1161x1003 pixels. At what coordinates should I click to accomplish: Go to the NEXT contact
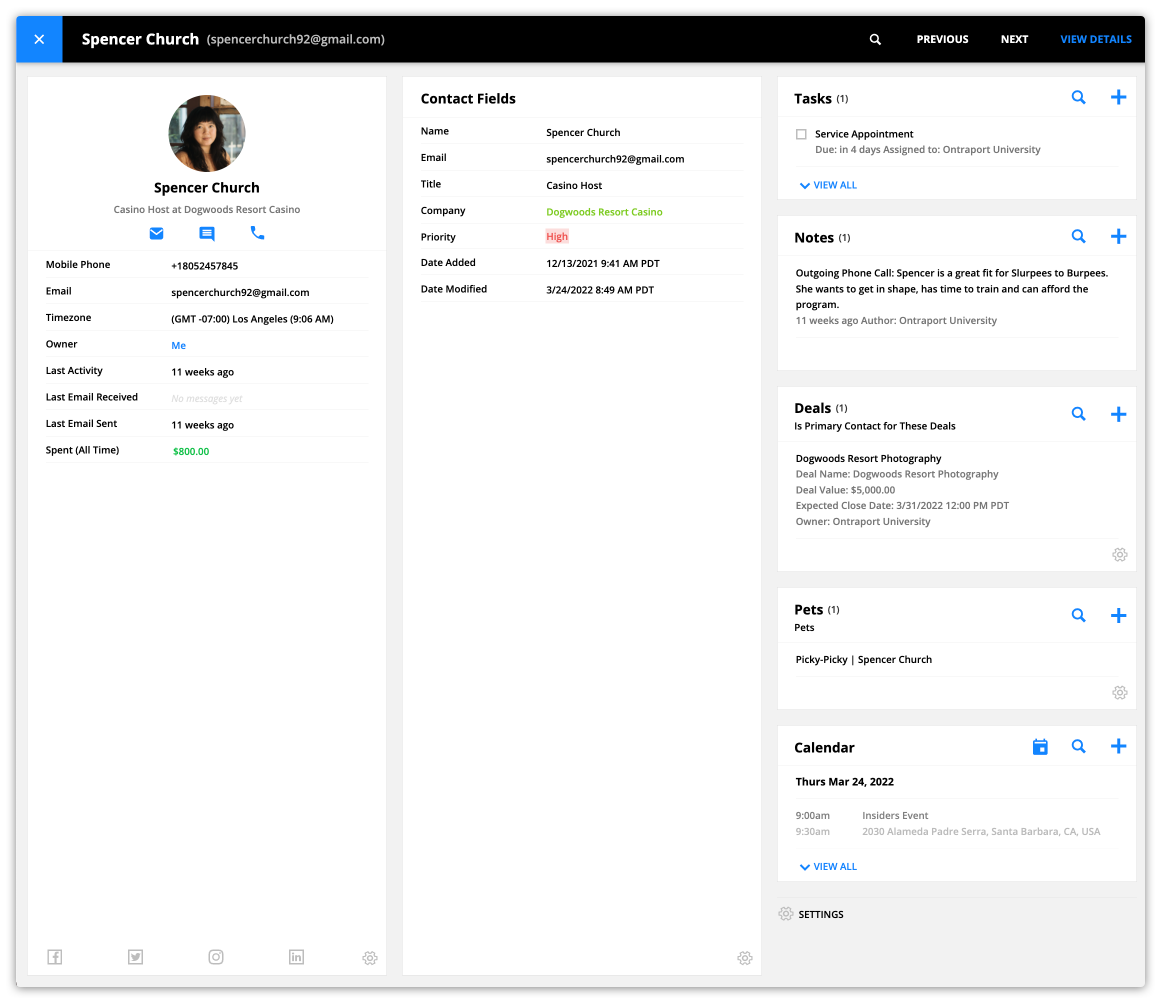pyautogui.click(x=1014, y=39)
